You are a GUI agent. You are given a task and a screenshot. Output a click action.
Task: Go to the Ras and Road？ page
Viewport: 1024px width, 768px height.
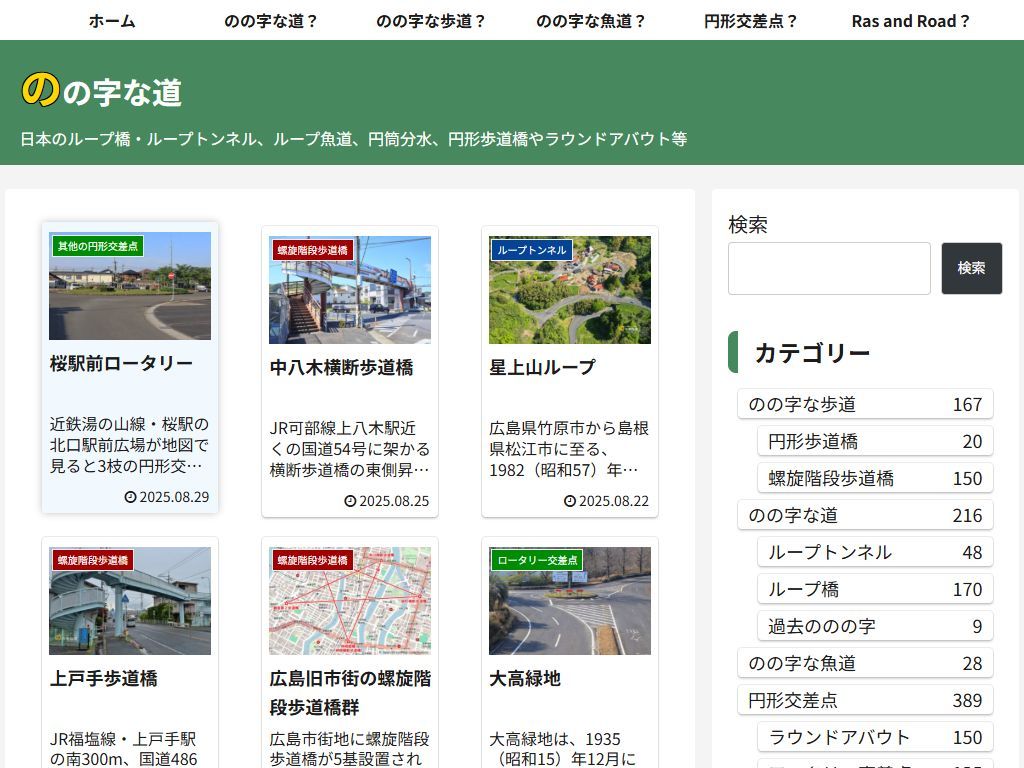pyautogui.click(x=910, y=21)
